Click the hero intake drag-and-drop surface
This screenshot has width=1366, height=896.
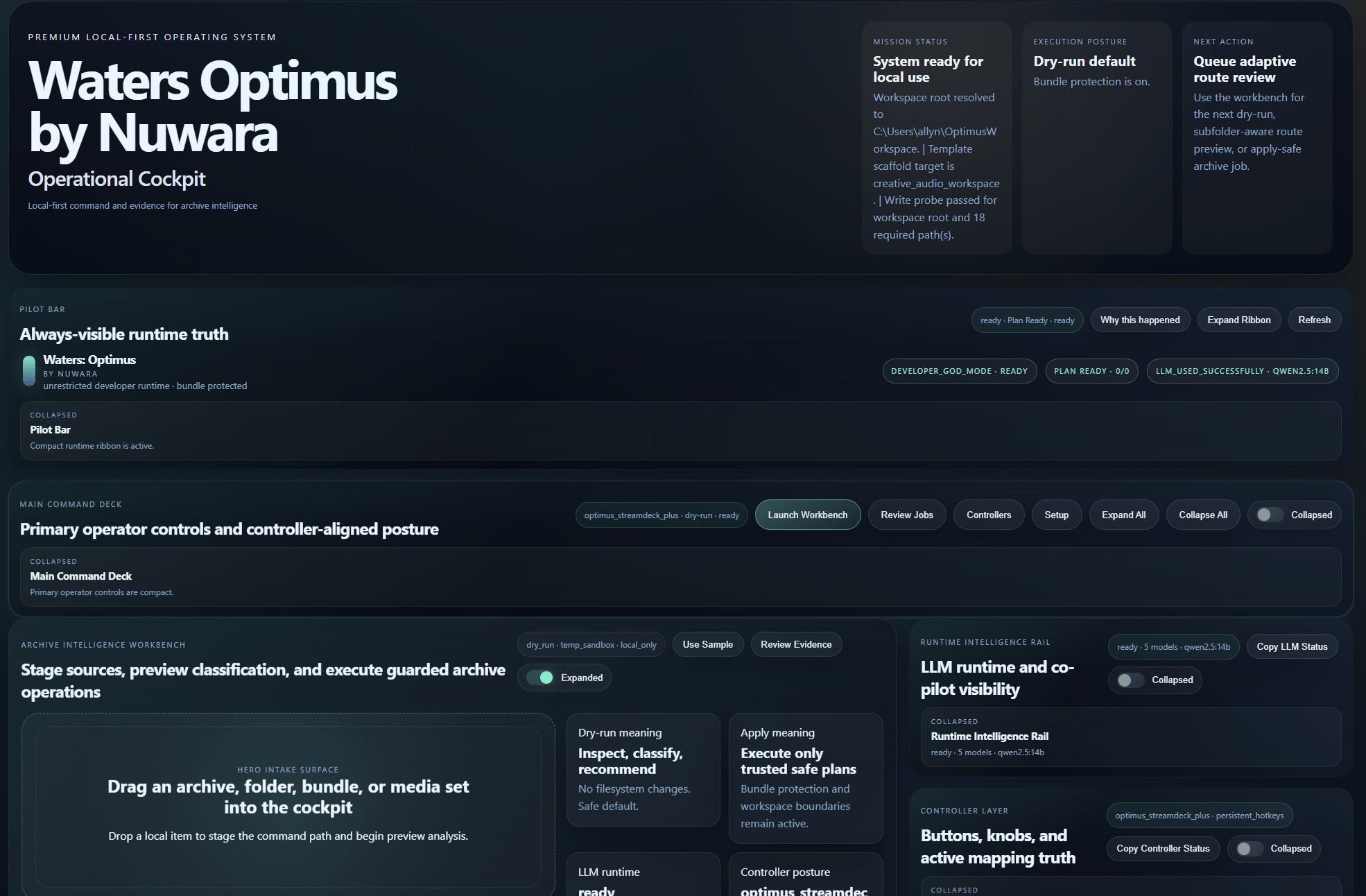click(288, 804)
